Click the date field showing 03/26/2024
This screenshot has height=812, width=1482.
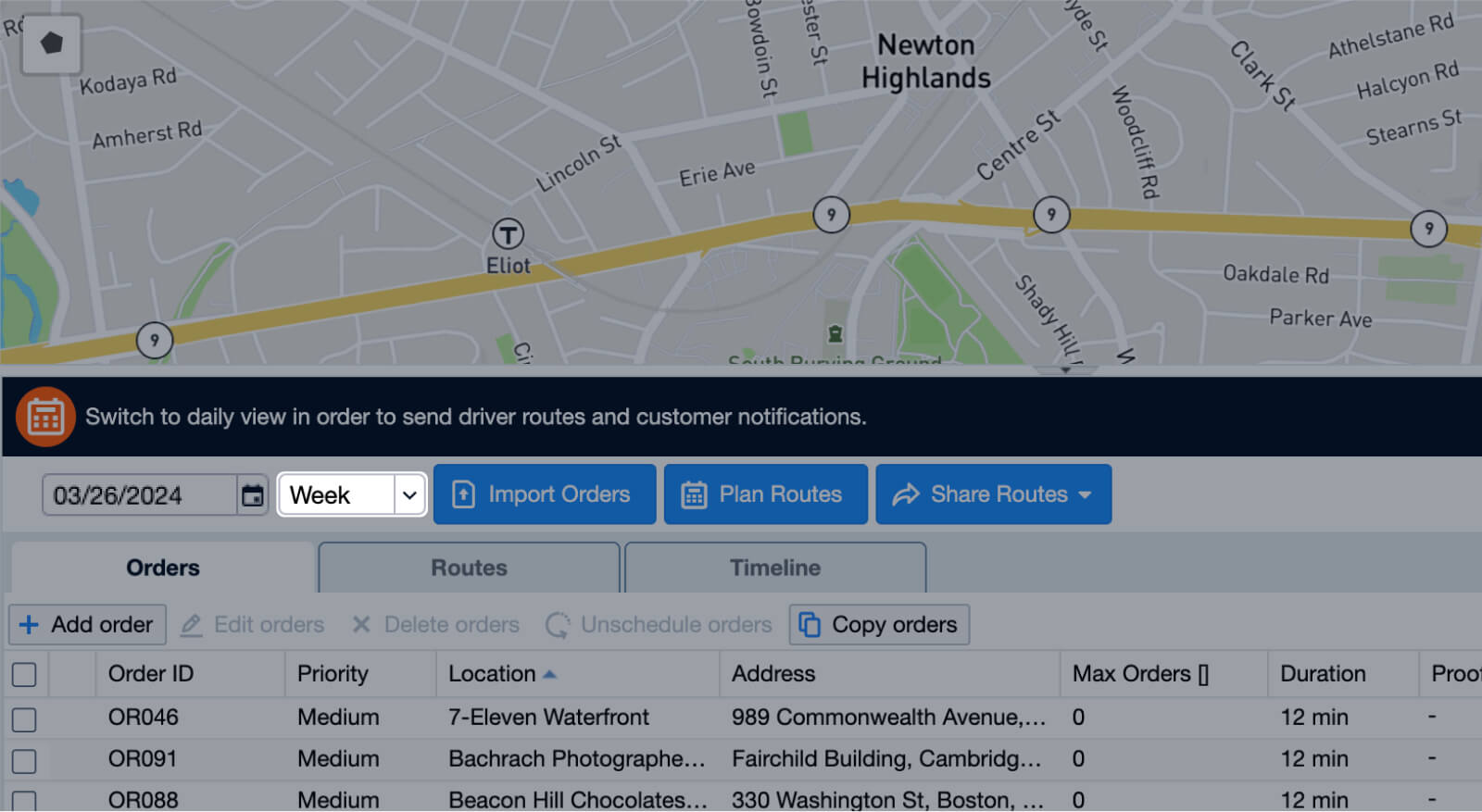139,495
